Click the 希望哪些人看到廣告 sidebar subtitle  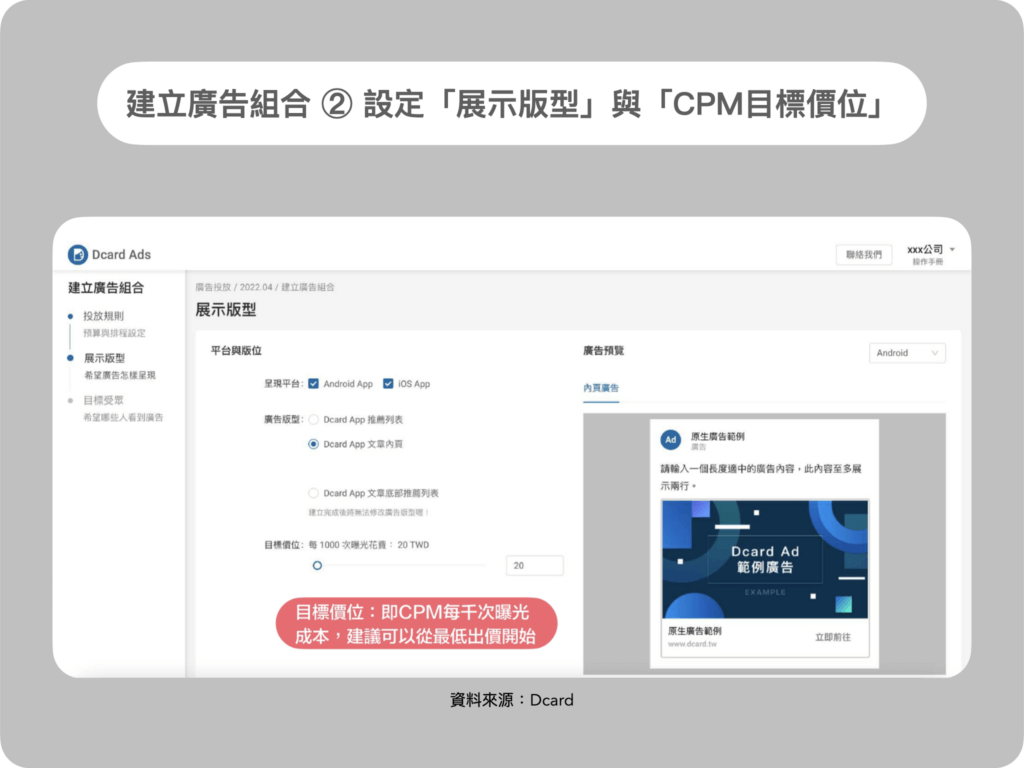click(x=123, y=417)
